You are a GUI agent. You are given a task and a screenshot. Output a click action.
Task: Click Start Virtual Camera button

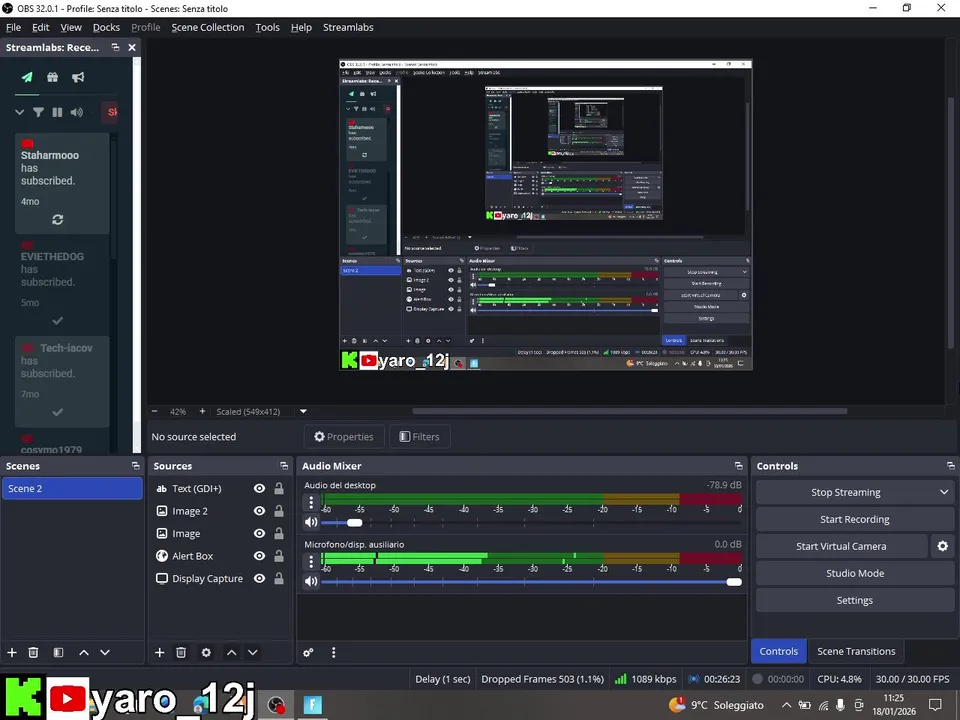pos(841,546)
